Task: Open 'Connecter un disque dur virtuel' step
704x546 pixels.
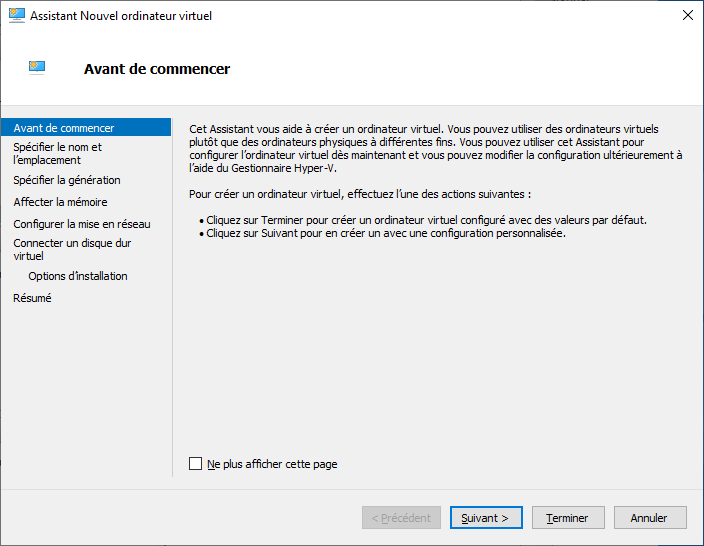Action: [72, 249]
